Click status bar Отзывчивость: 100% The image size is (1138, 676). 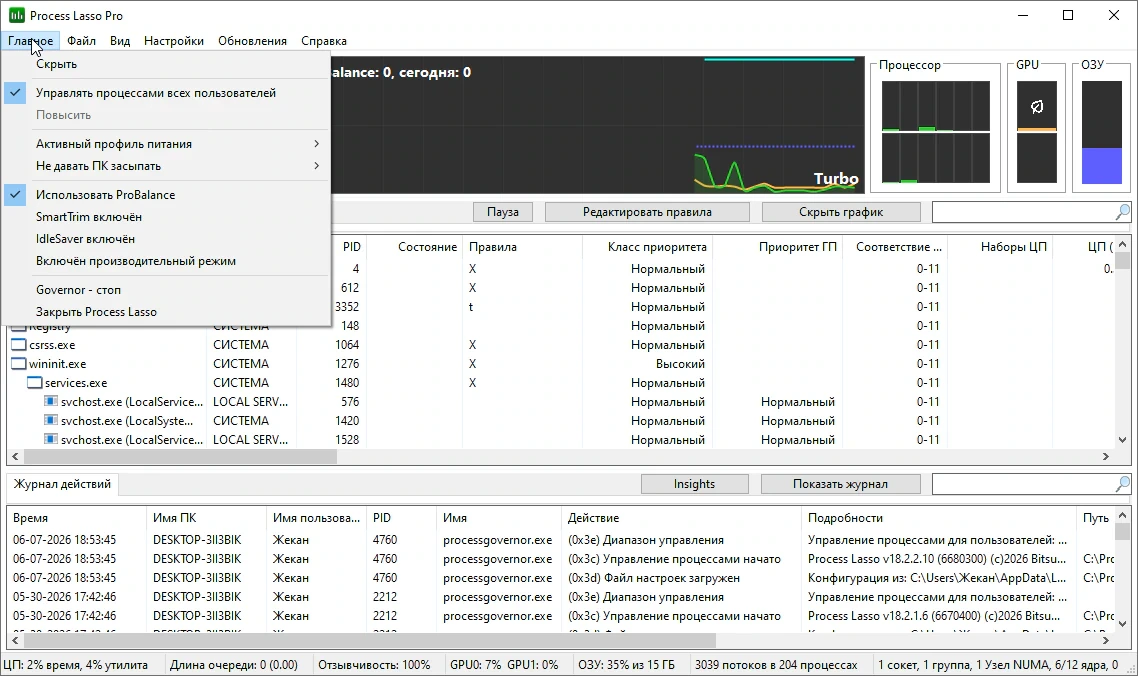point(374,664)
